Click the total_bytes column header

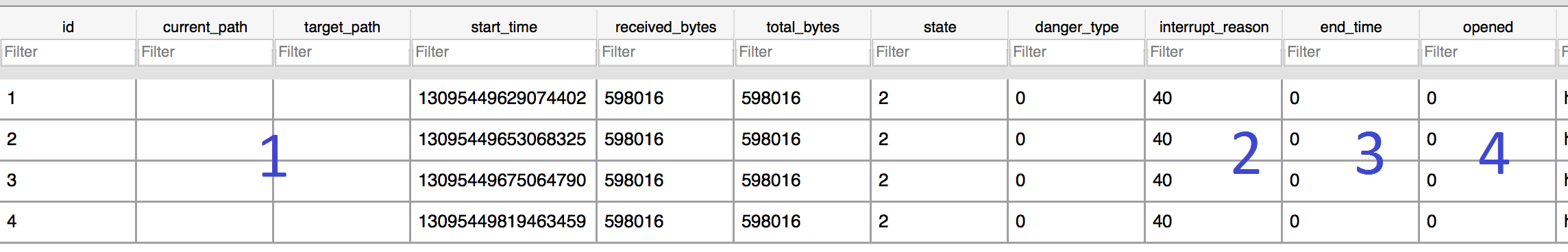(x=803, y=27)
